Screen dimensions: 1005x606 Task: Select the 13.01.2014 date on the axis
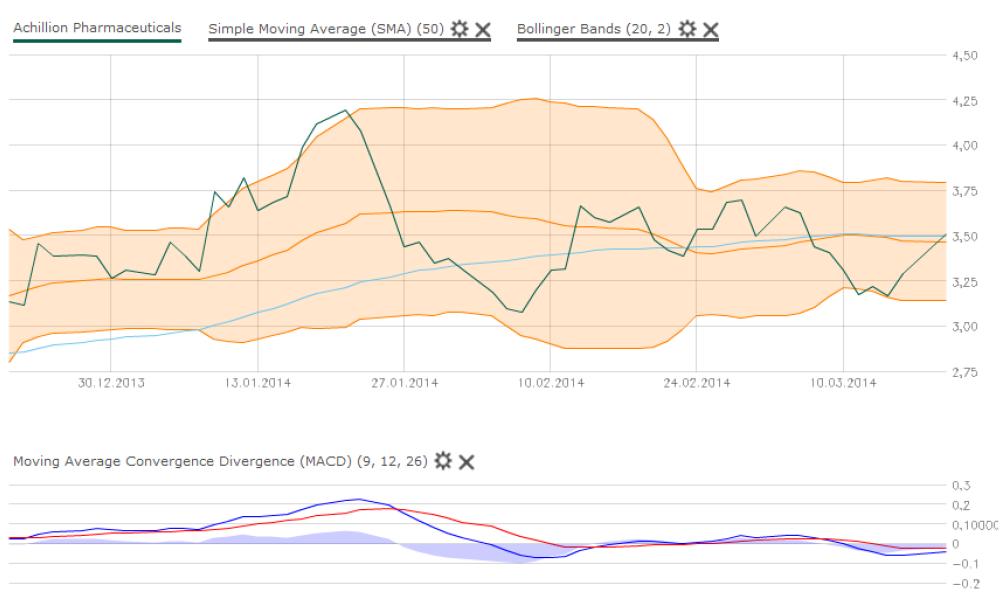[257, 382]
